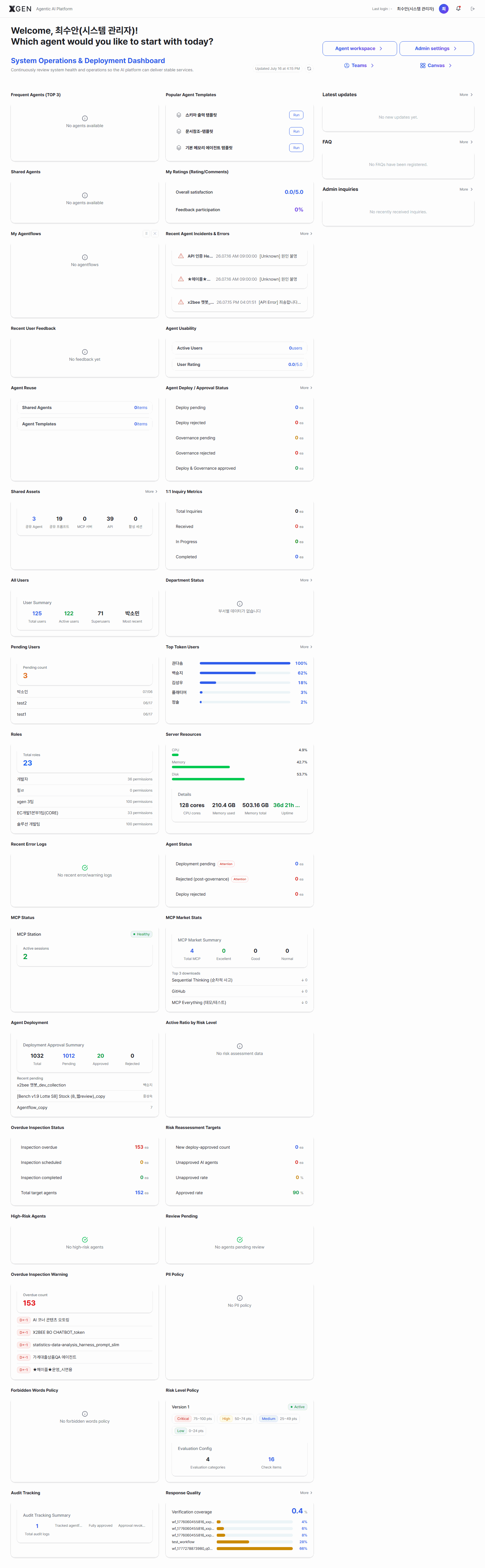Image resolution: width=485 pixels, height=1568 pixels.
Task: Click the Memory usage bar
Action: (239, 767)
